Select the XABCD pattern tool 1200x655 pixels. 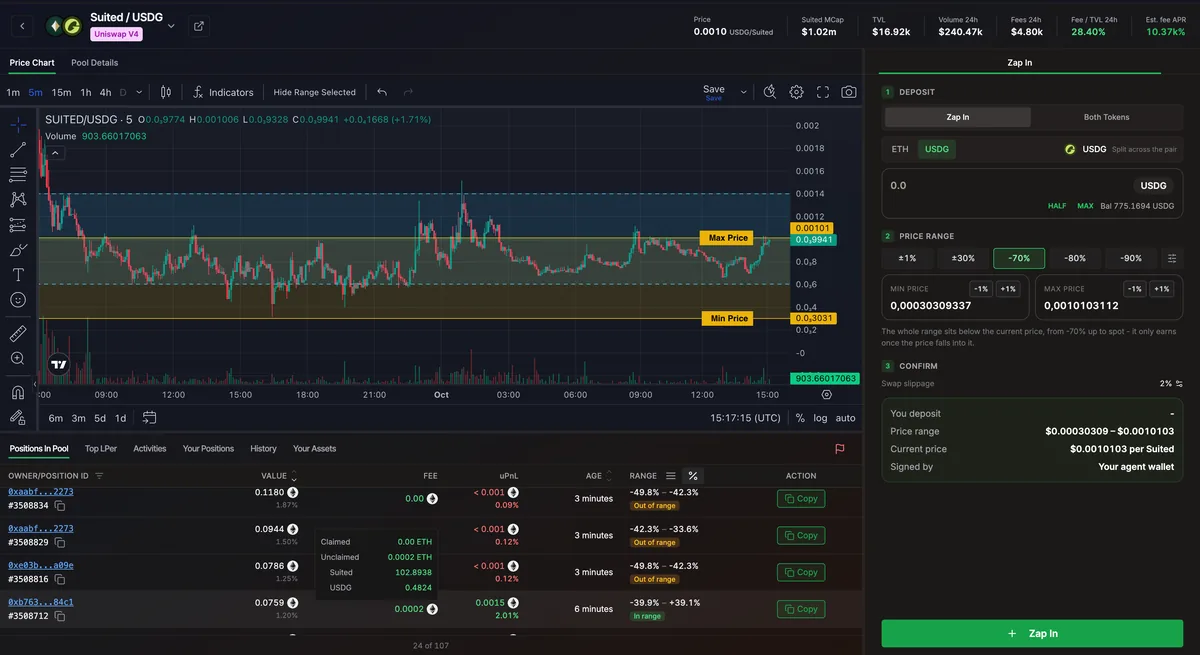pyautogui.click(x=18, y=200)
